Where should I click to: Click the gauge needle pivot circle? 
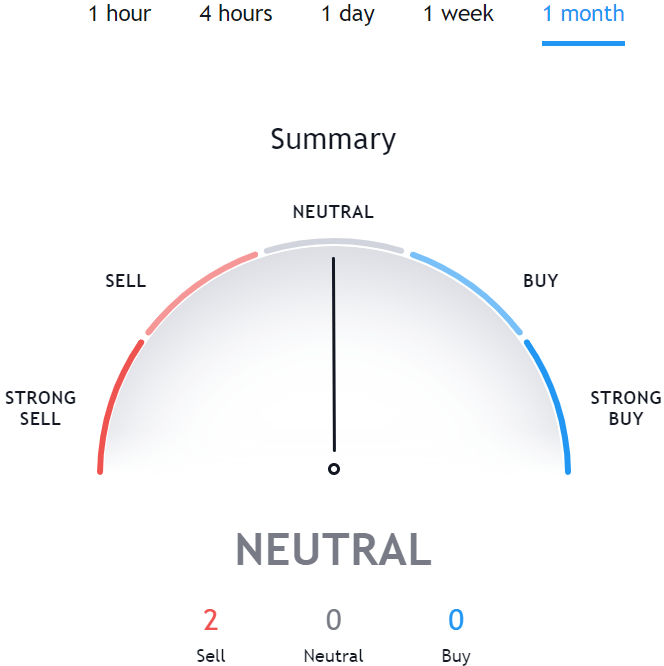(334, 469)
